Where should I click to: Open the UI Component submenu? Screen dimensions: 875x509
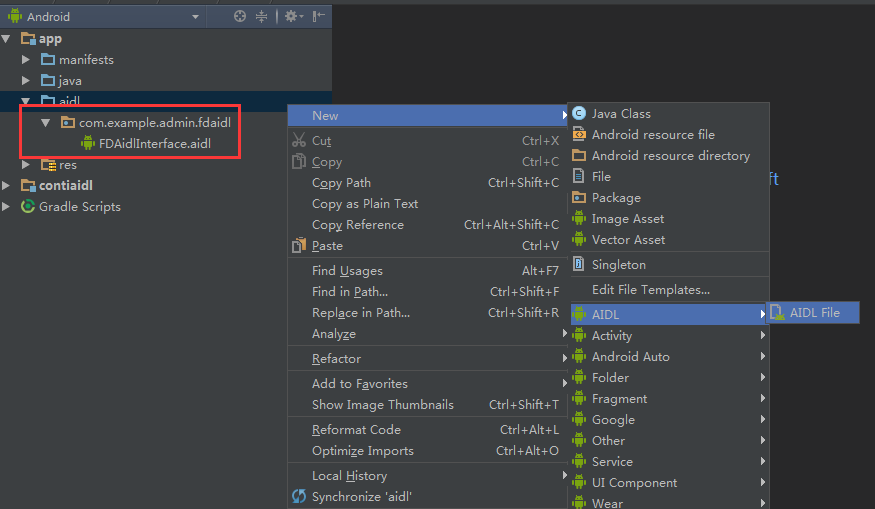[669, 483]
